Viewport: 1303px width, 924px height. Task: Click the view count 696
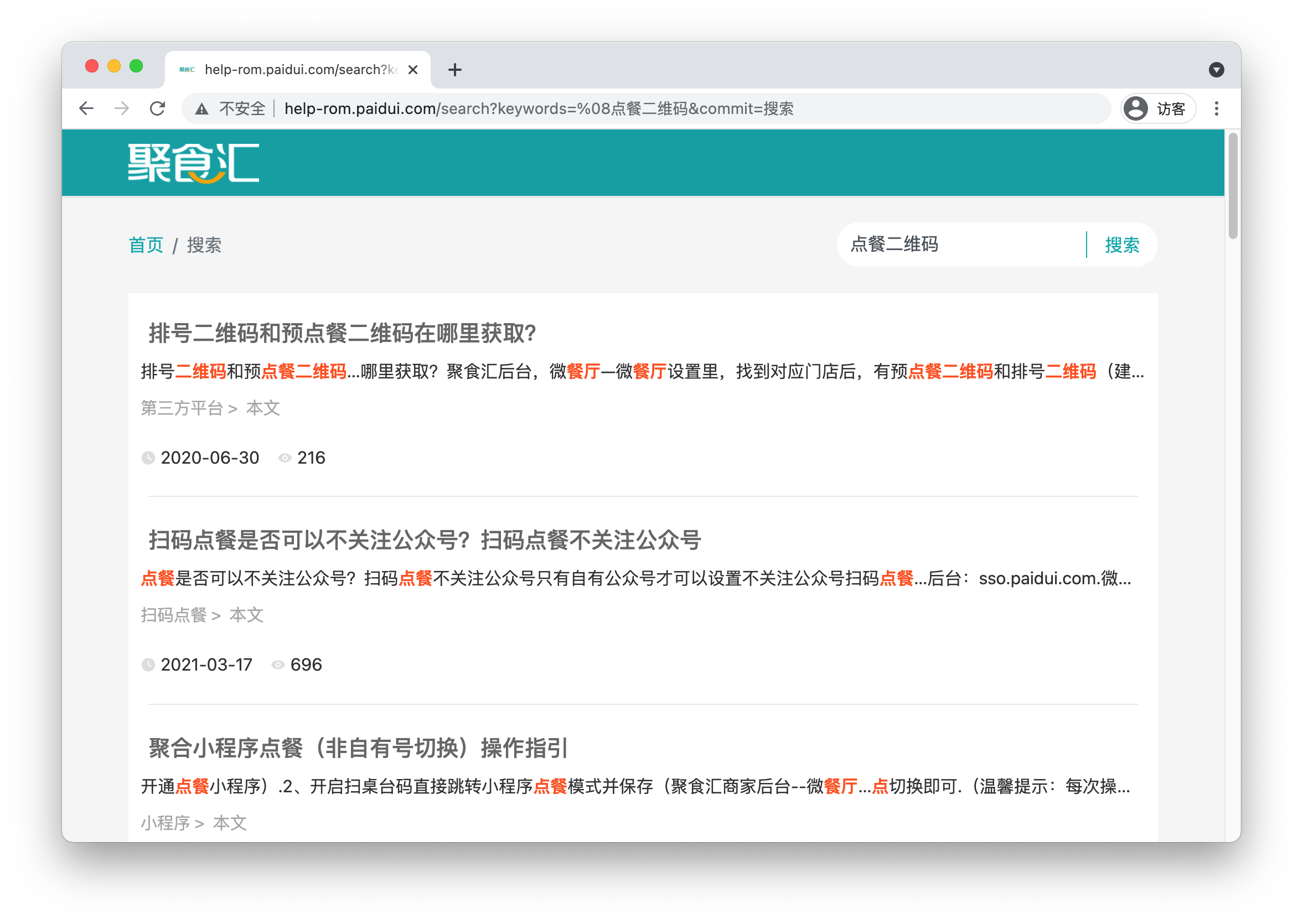tap(306, 665)
